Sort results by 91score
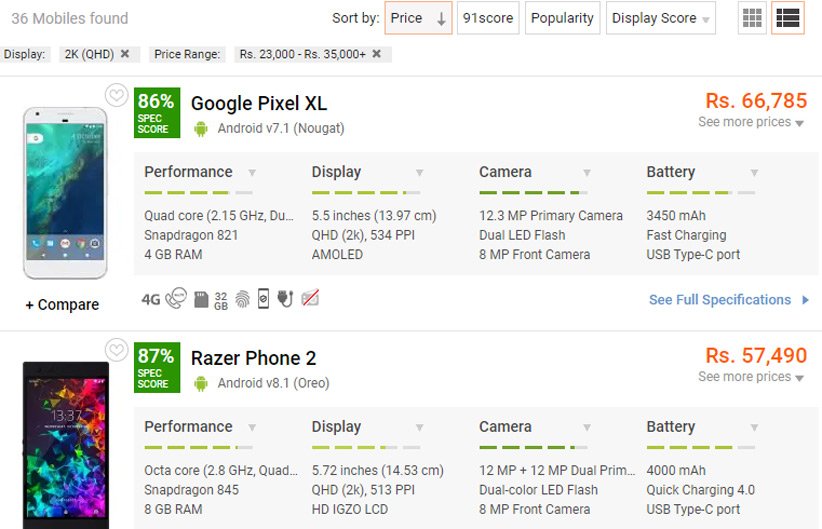 (488, 18)
